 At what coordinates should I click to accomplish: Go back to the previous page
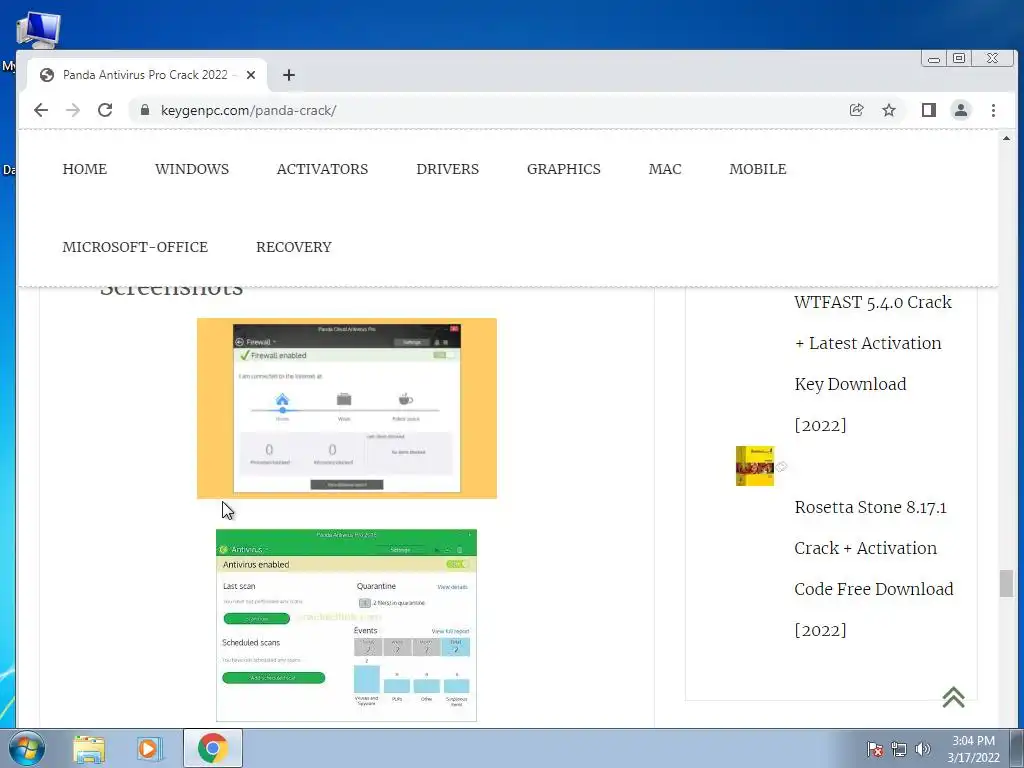(40, 110)
